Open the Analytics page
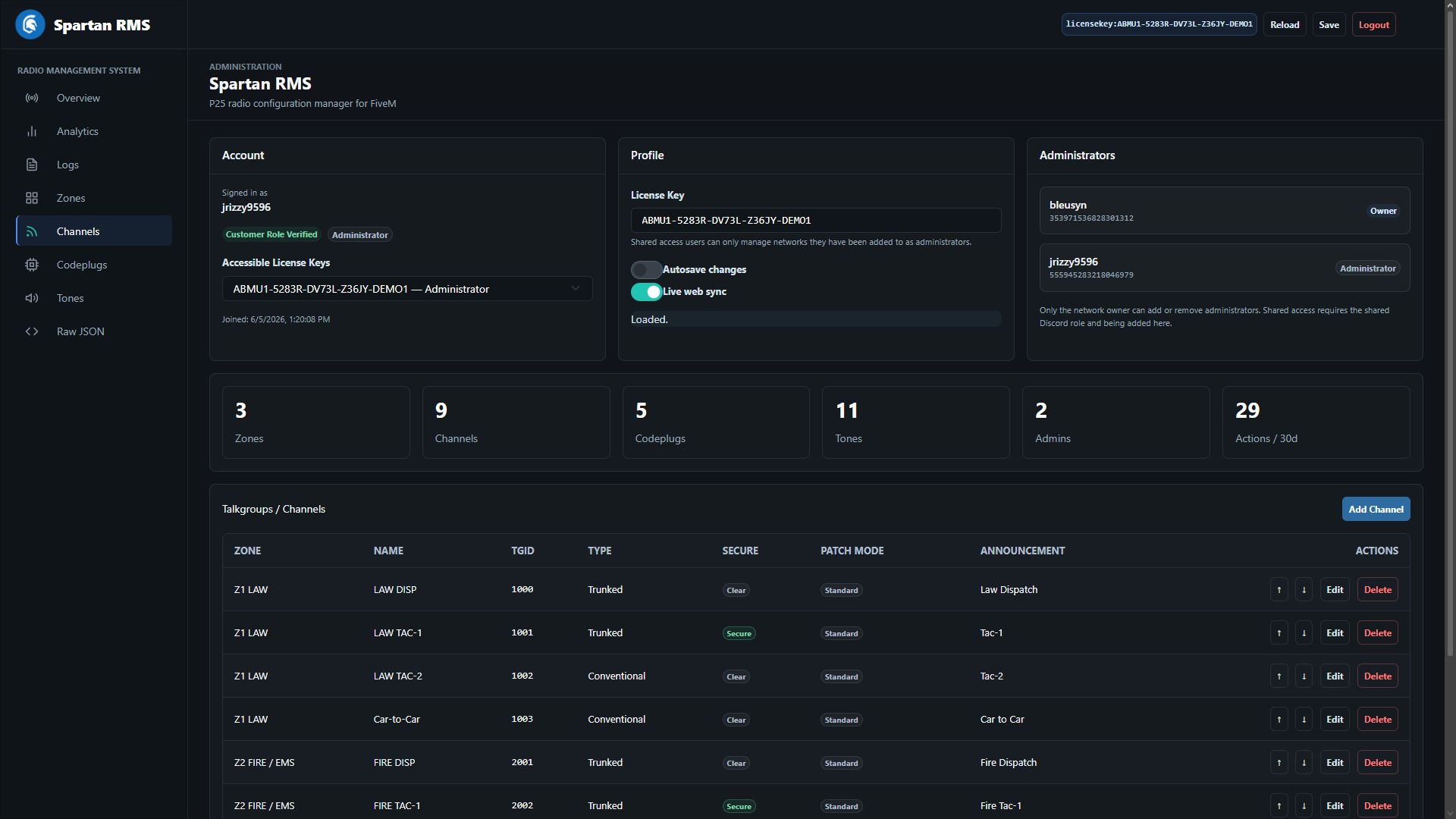 pos(94,131)
